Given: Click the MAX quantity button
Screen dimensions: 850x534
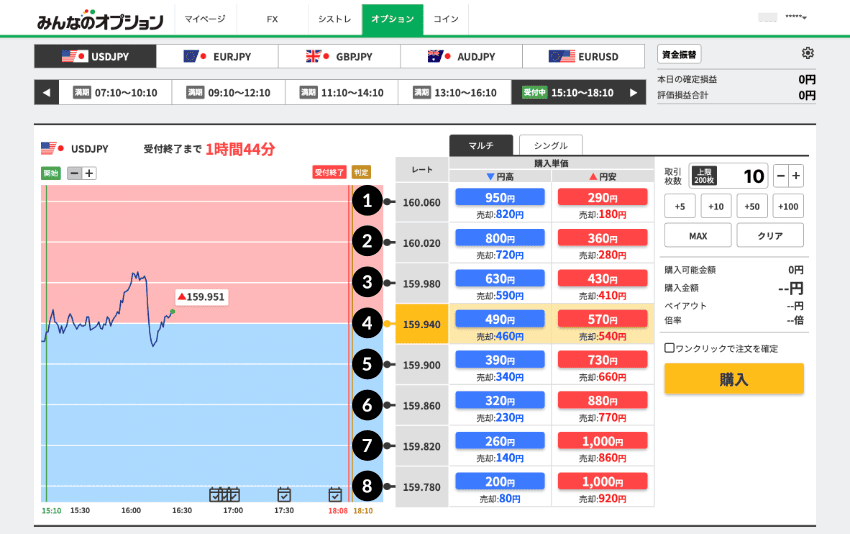Looking at the screenshot, I should click(x=698, y=235).
